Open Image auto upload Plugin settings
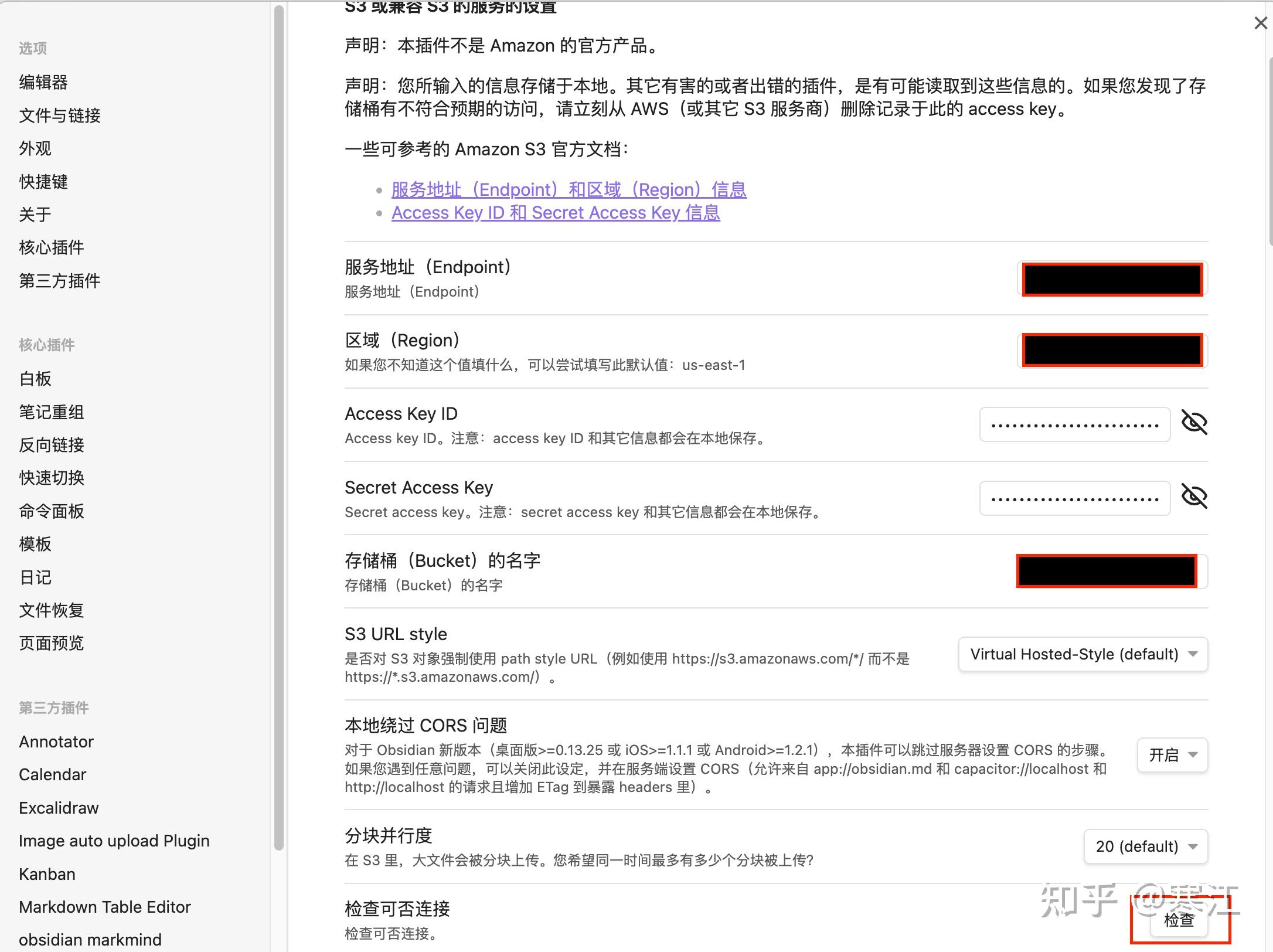Screen dimensions: 1273x952 [x=114, y=841]
